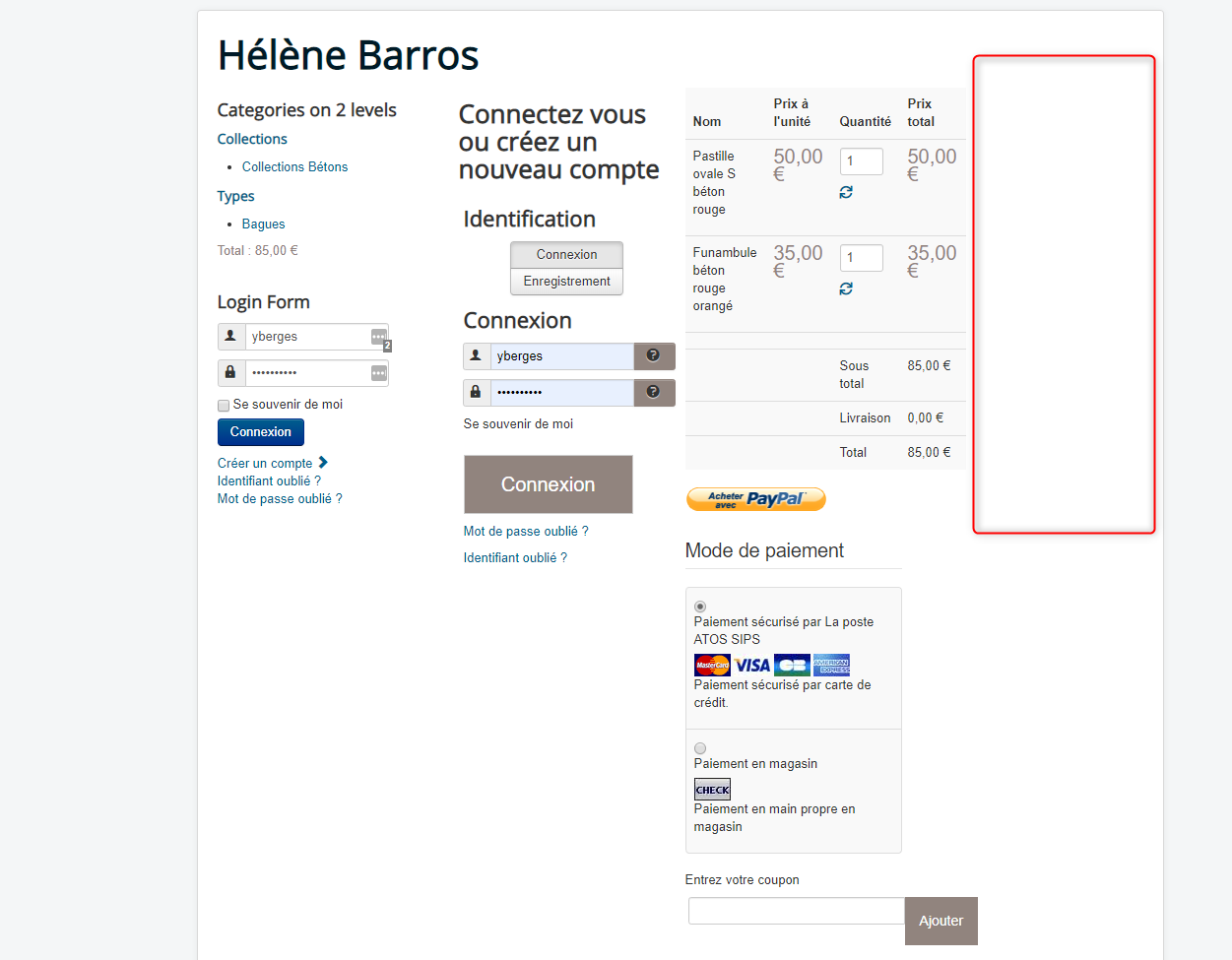Click password manager icon in Login Form username

coord(378,337)
